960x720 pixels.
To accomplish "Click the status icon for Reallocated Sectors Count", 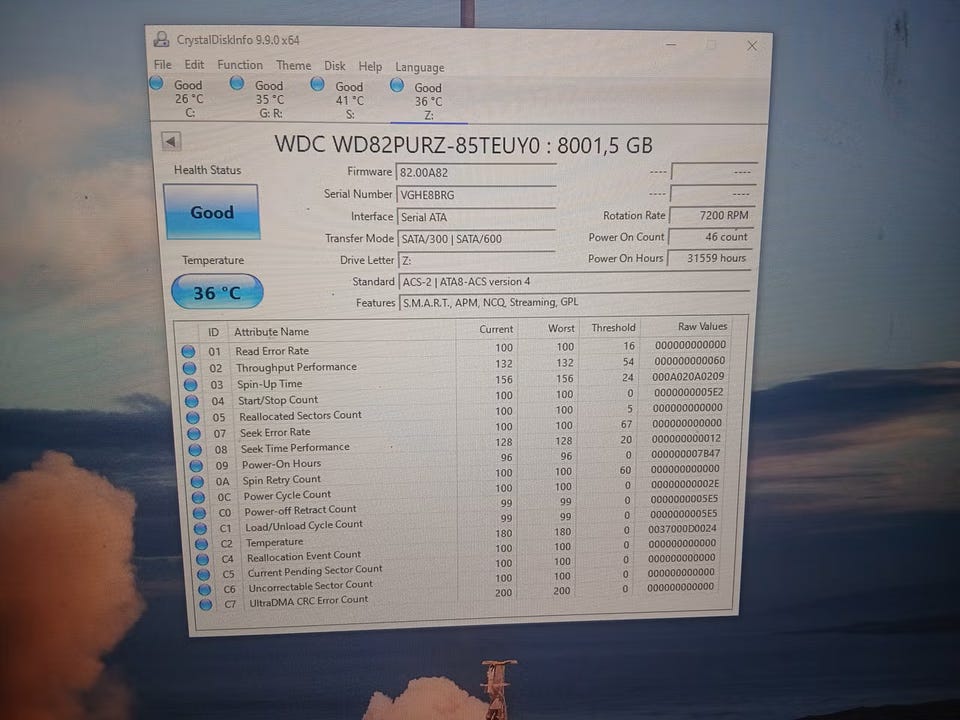I will point(193,418).
